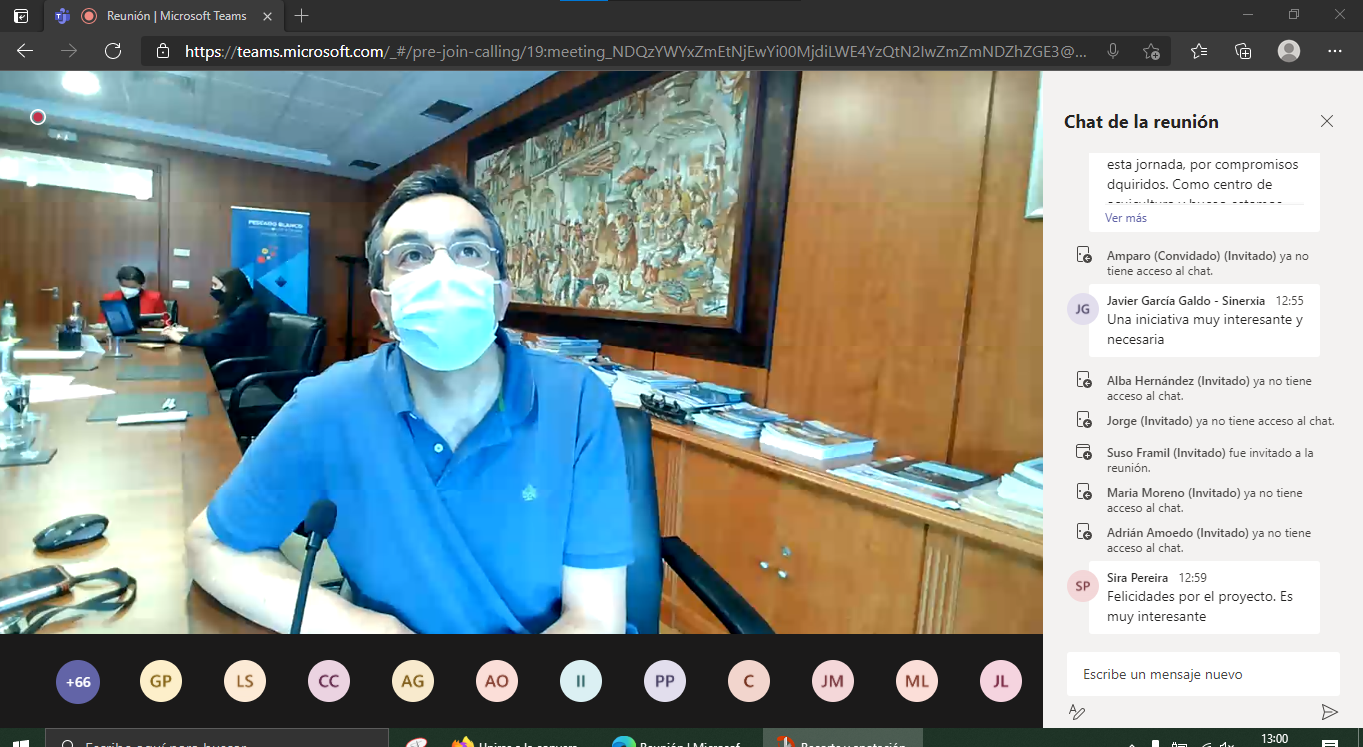This screenshot has height=747, width=1363.
Task: Select the AG participant avatar
Action: [413, 682]
